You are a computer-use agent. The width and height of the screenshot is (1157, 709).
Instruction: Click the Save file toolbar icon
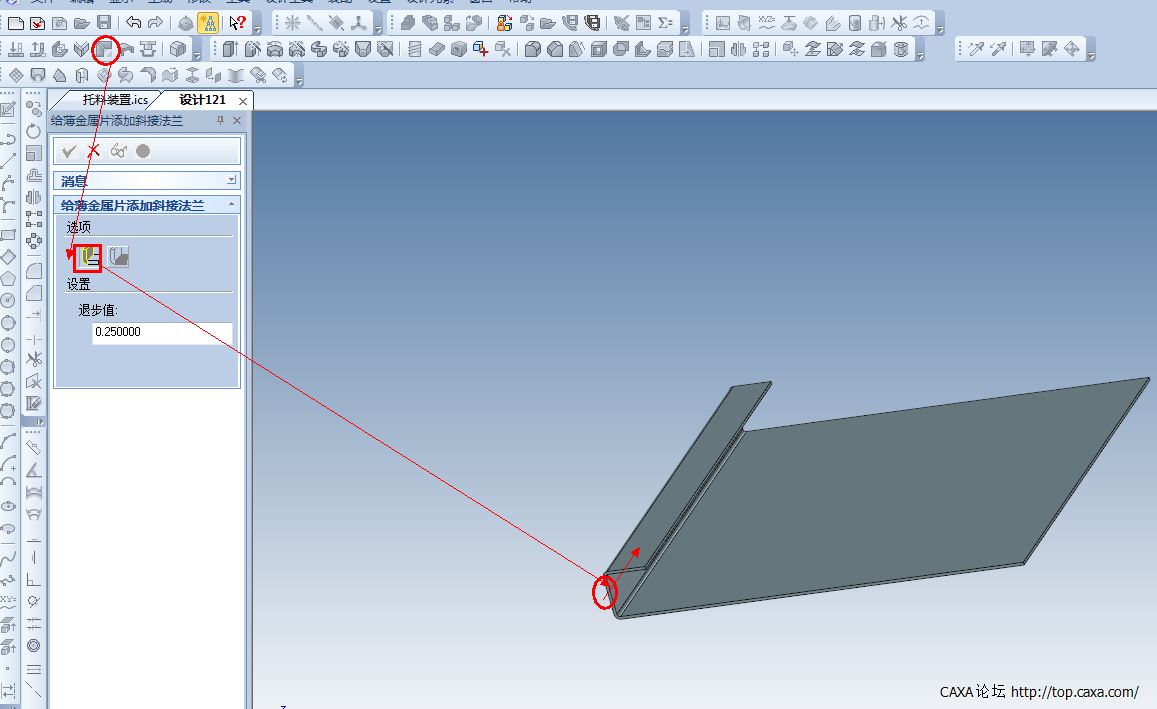[104, 23]
